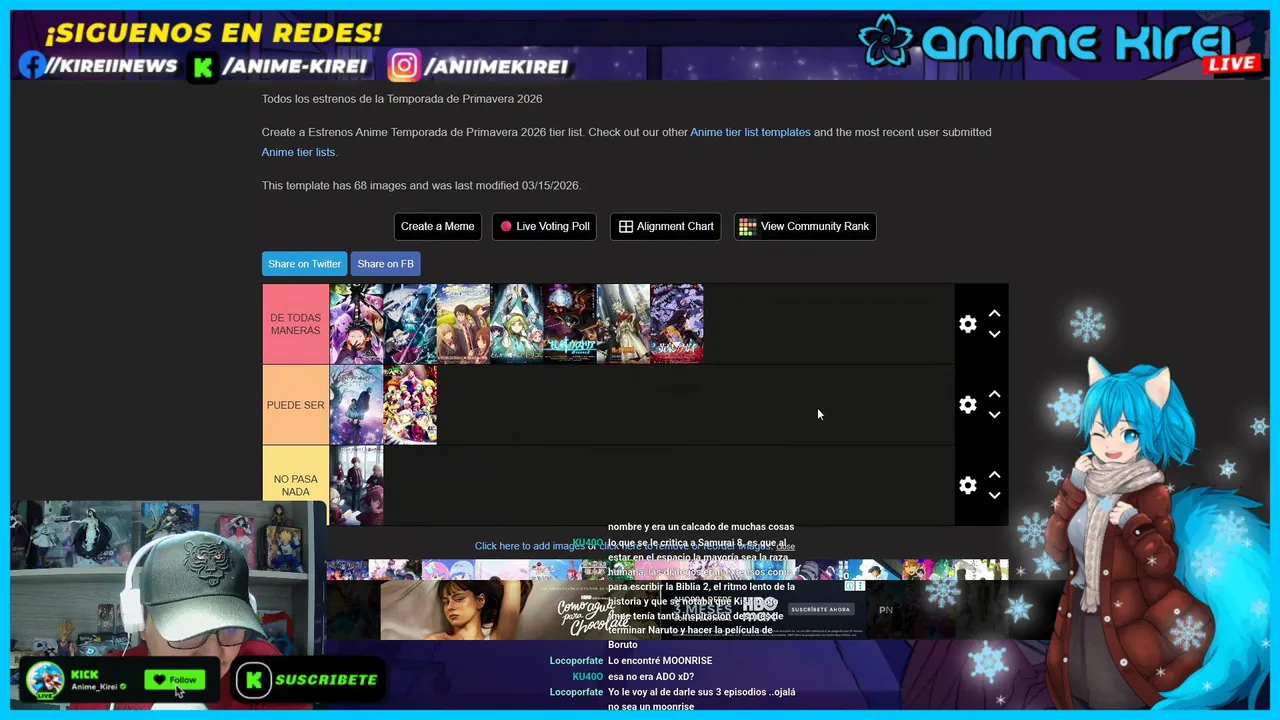Click the Share on FB button

coord(385,264)
